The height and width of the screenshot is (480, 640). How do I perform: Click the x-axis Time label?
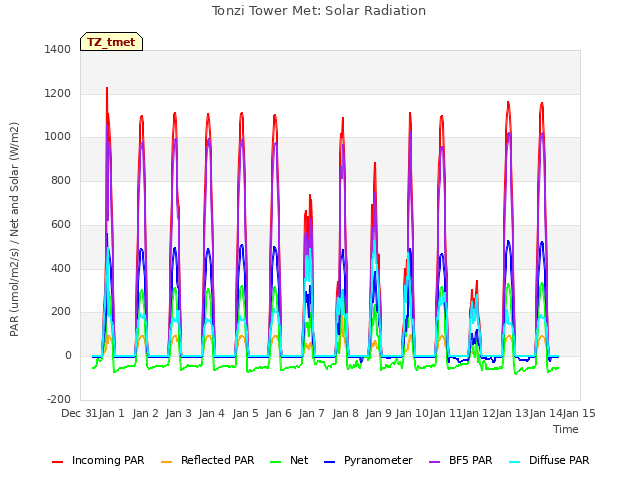[x=566, y=429]
